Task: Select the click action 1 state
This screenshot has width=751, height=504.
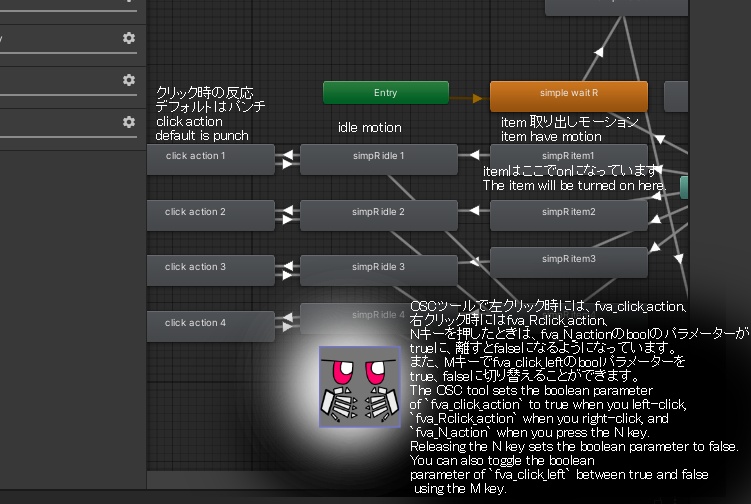Action: coord(211,159)
